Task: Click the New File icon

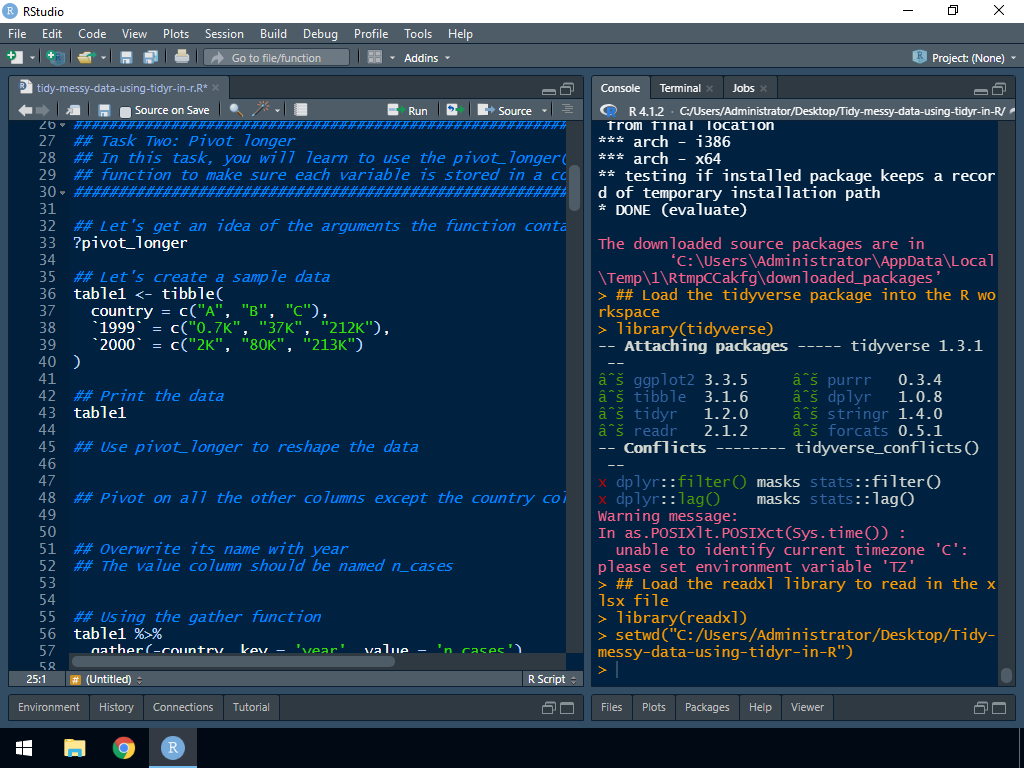Action: (16, 58)
